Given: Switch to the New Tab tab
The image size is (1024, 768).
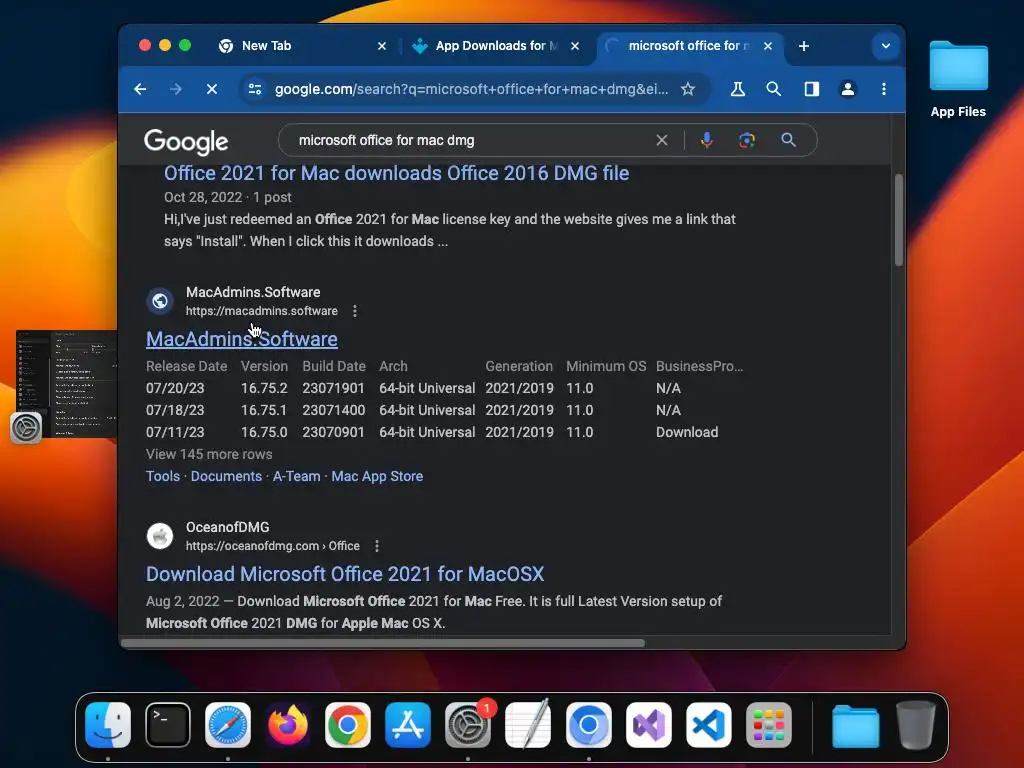Looking at the screenshot, I should coord(302,46).
